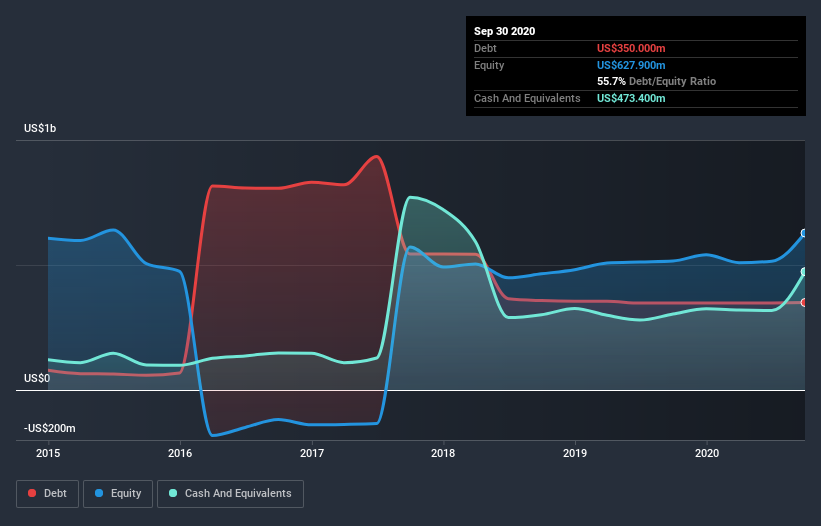Click the US$473.400m cash value
This screenshot has height=526, width=821.
tap(631, 98)
